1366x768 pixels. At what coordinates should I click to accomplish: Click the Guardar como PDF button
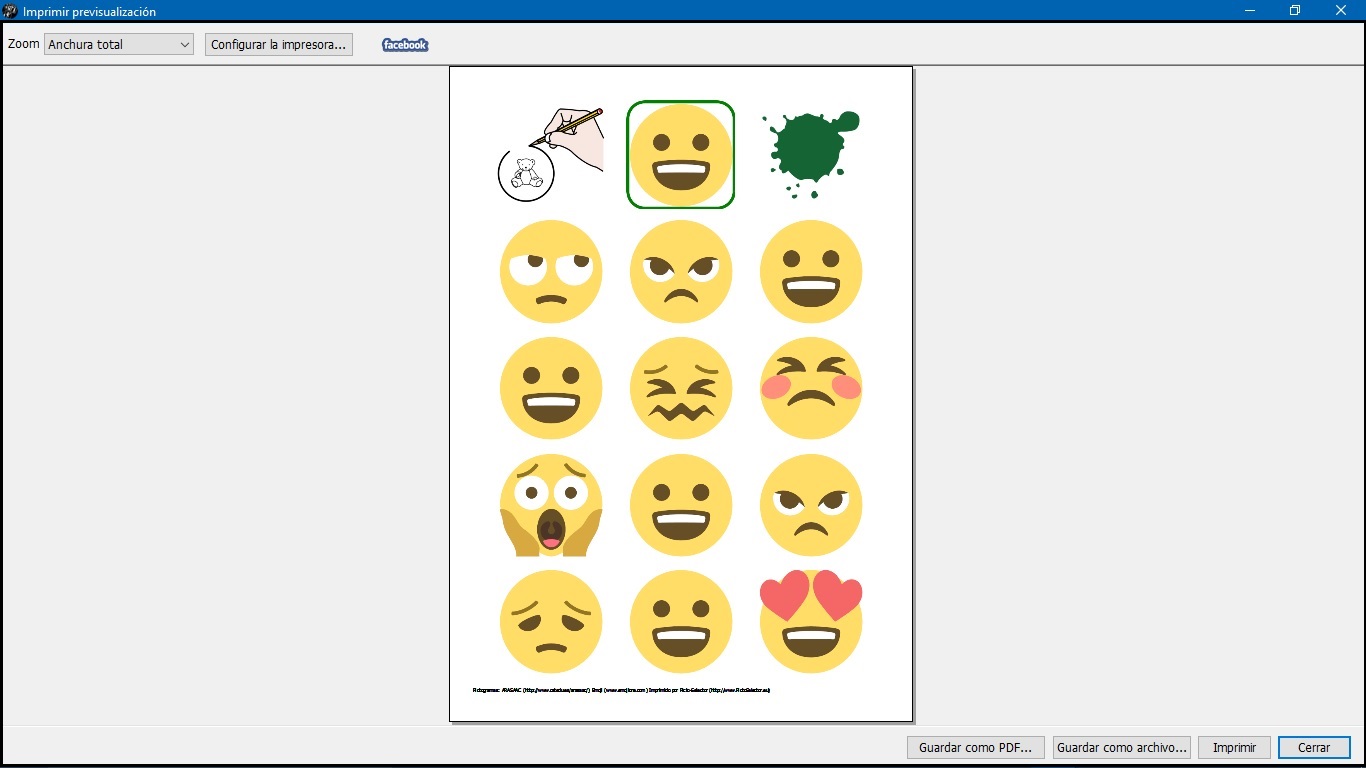[x=975, y=747]
